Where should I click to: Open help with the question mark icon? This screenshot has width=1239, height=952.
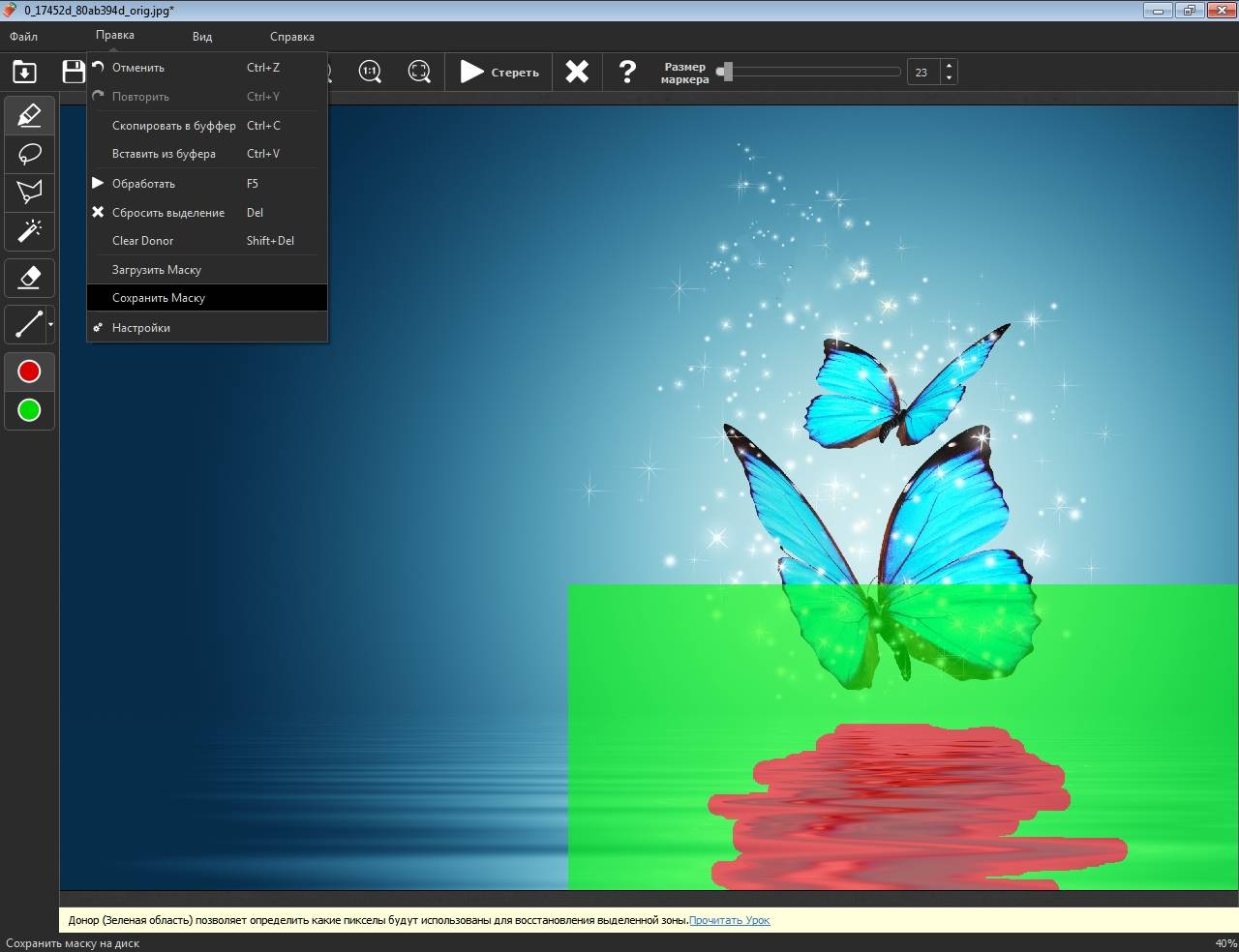[x=627, y=72]
